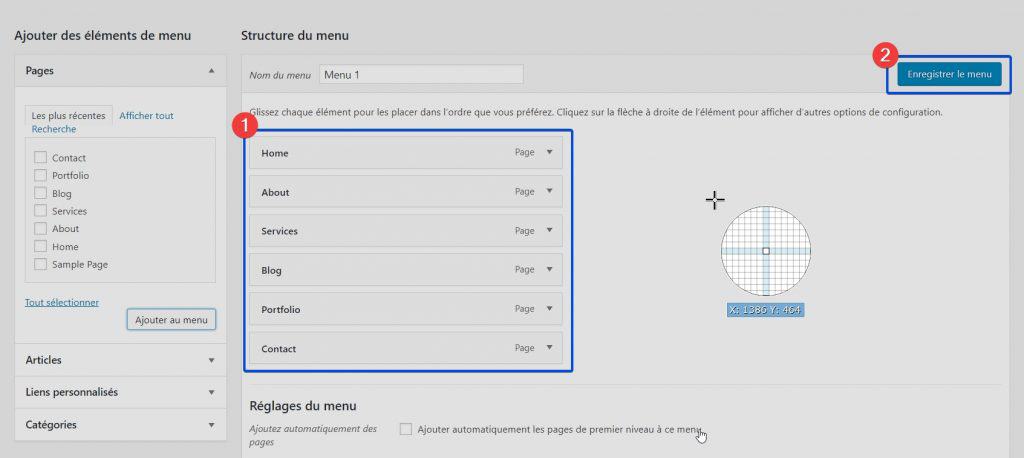Expand the About menu item arrow
Screen dimensions: 1024x458
[549, 191]
